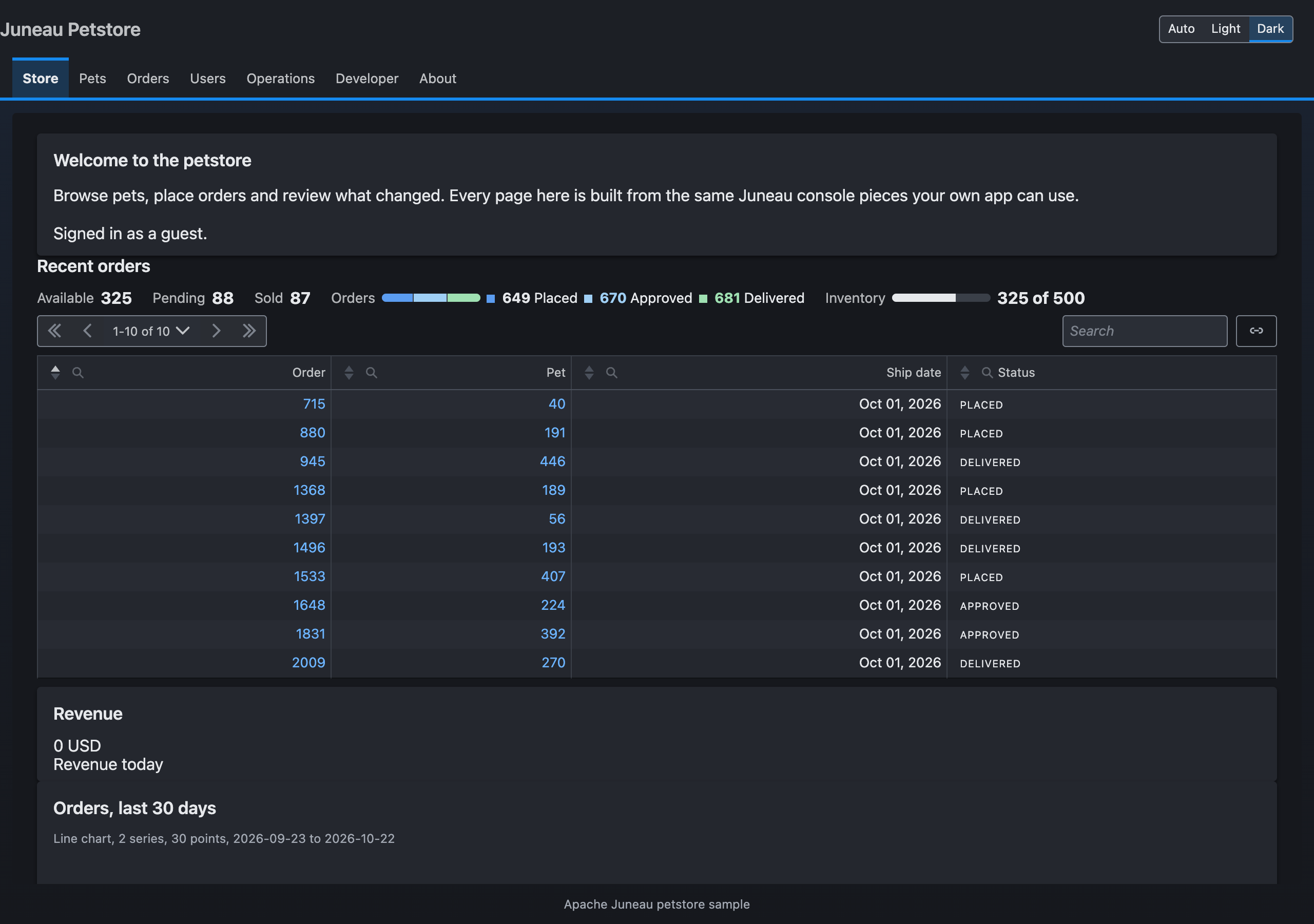1314x924 pixels.
Task: Open filter search in Pet column
Action: coord(372,373)
